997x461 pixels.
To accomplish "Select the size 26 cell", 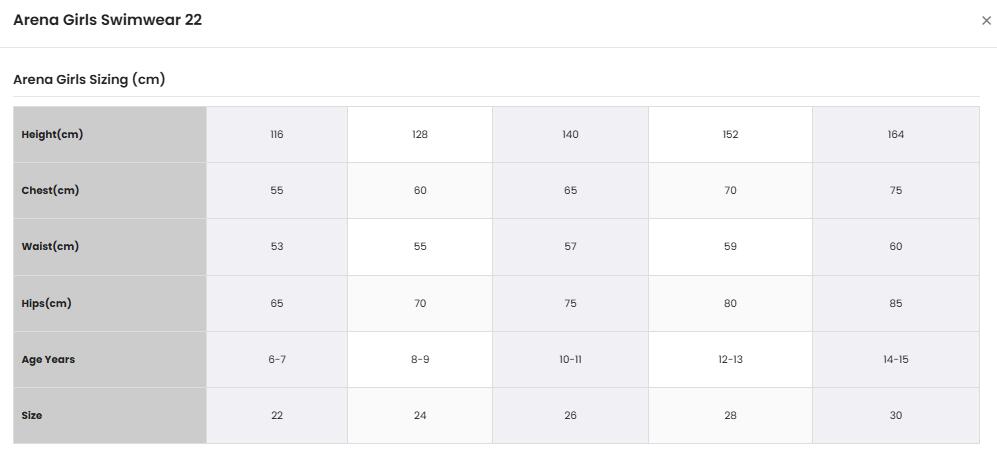I will click(x=570, y=415).
